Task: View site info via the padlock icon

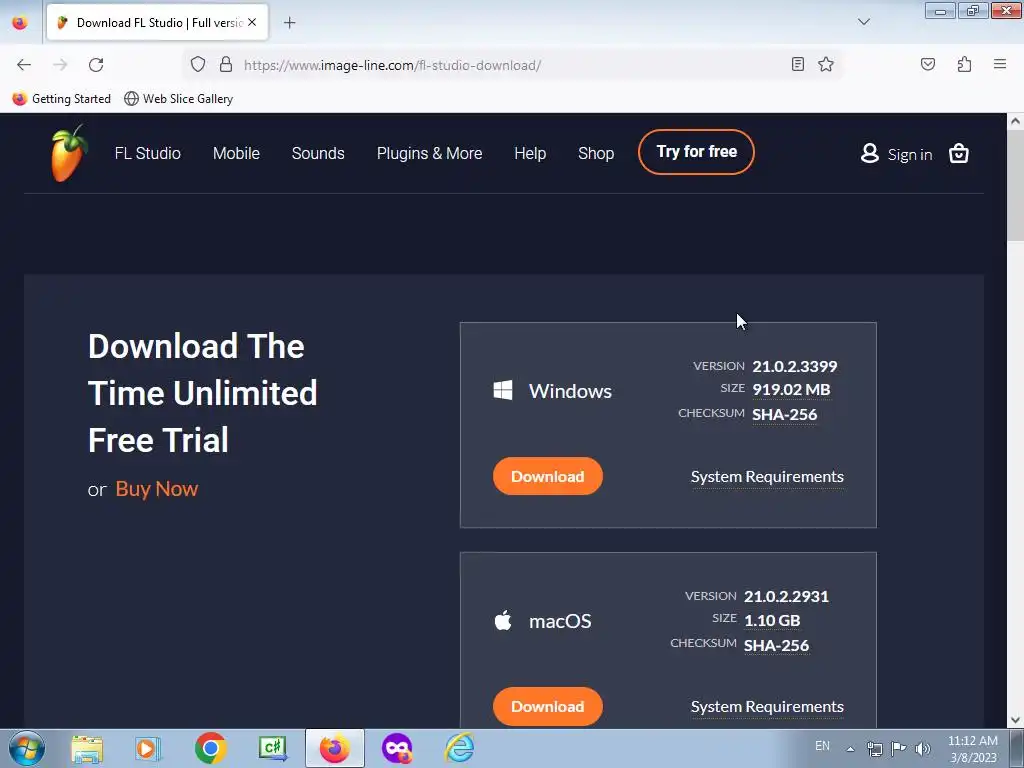Action: tap(226, 65)
